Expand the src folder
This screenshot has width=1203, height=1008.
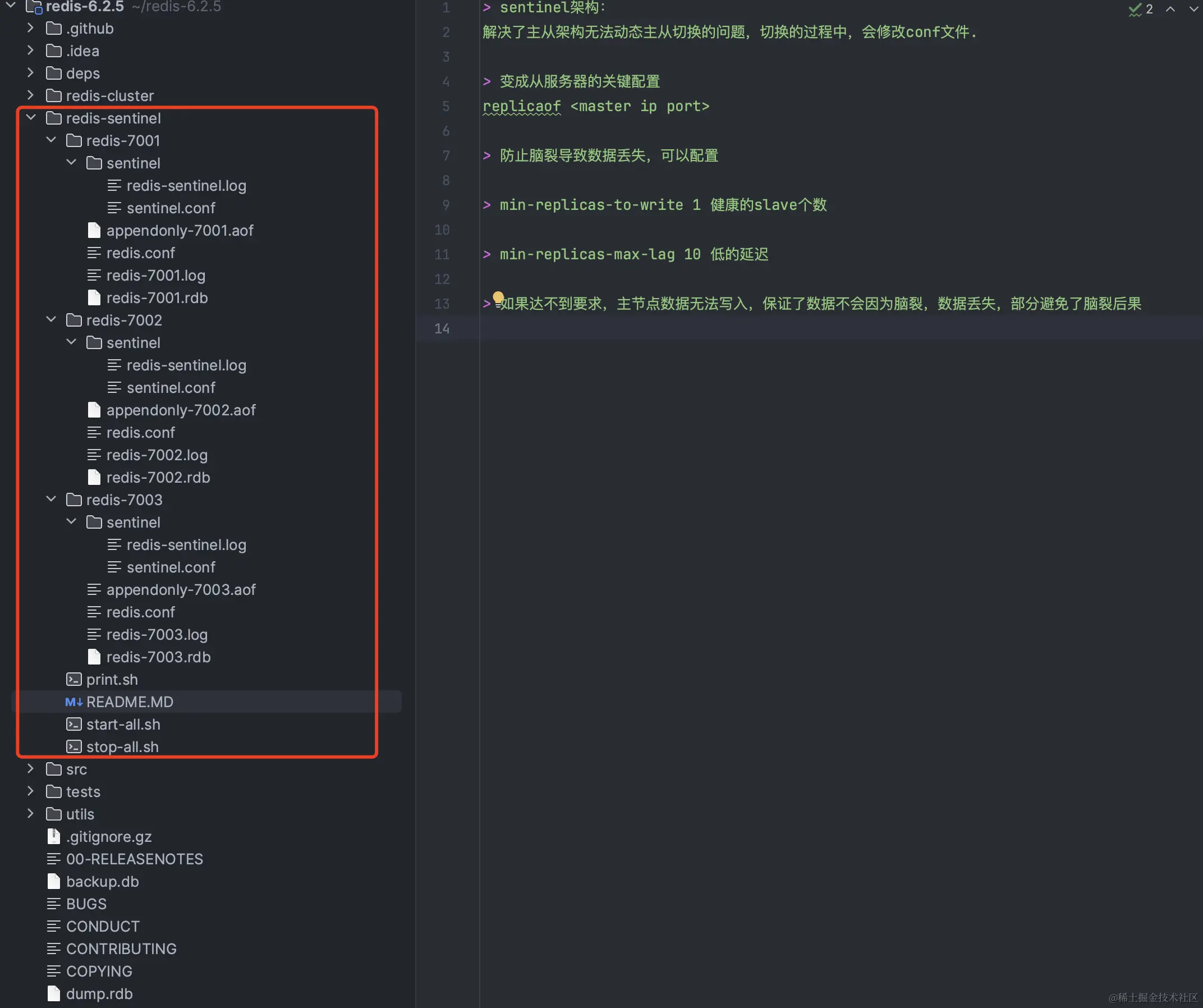pos(31,769)
